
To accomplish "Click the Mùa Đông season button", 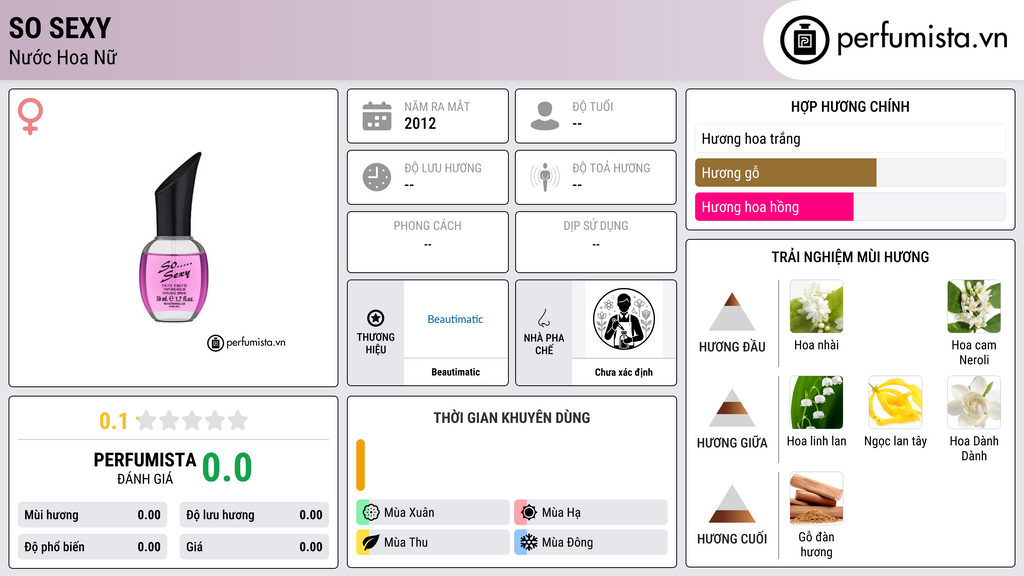I will 590,542.
